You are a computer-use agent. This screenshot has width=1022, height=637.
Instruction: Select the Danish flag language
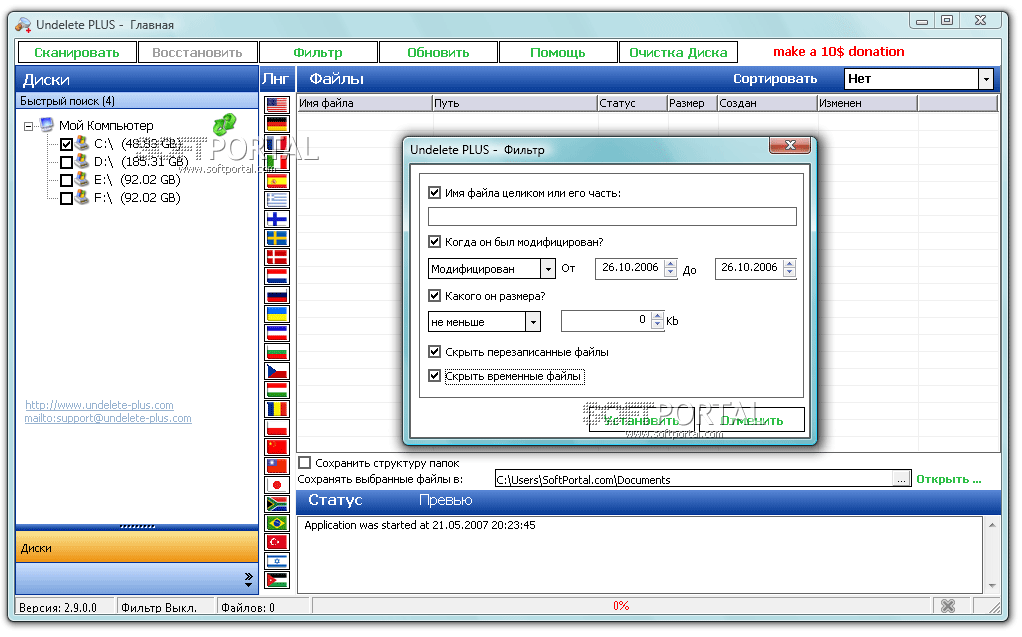277,257
